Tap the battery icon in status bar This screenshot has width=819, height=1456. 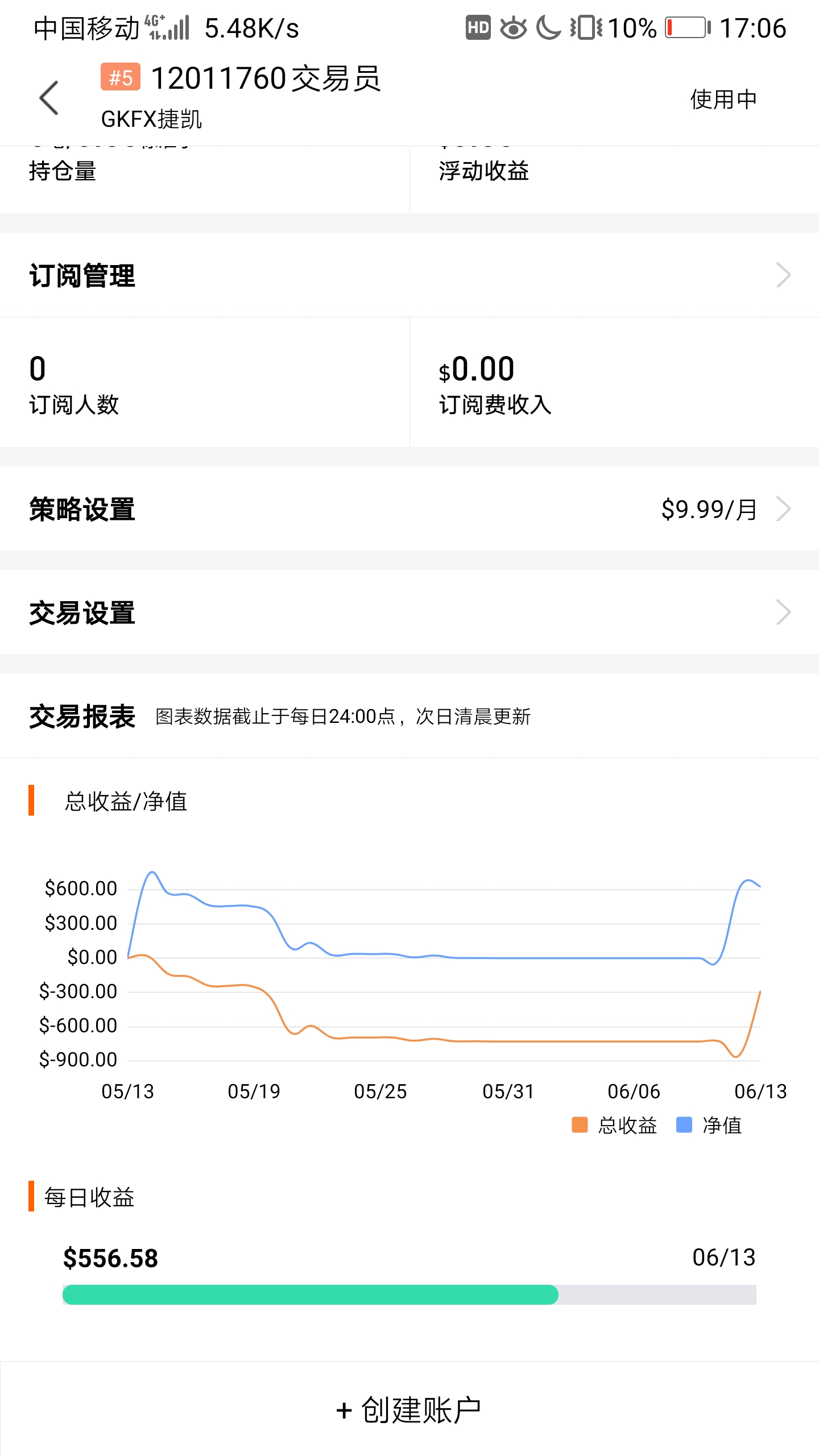688,28
